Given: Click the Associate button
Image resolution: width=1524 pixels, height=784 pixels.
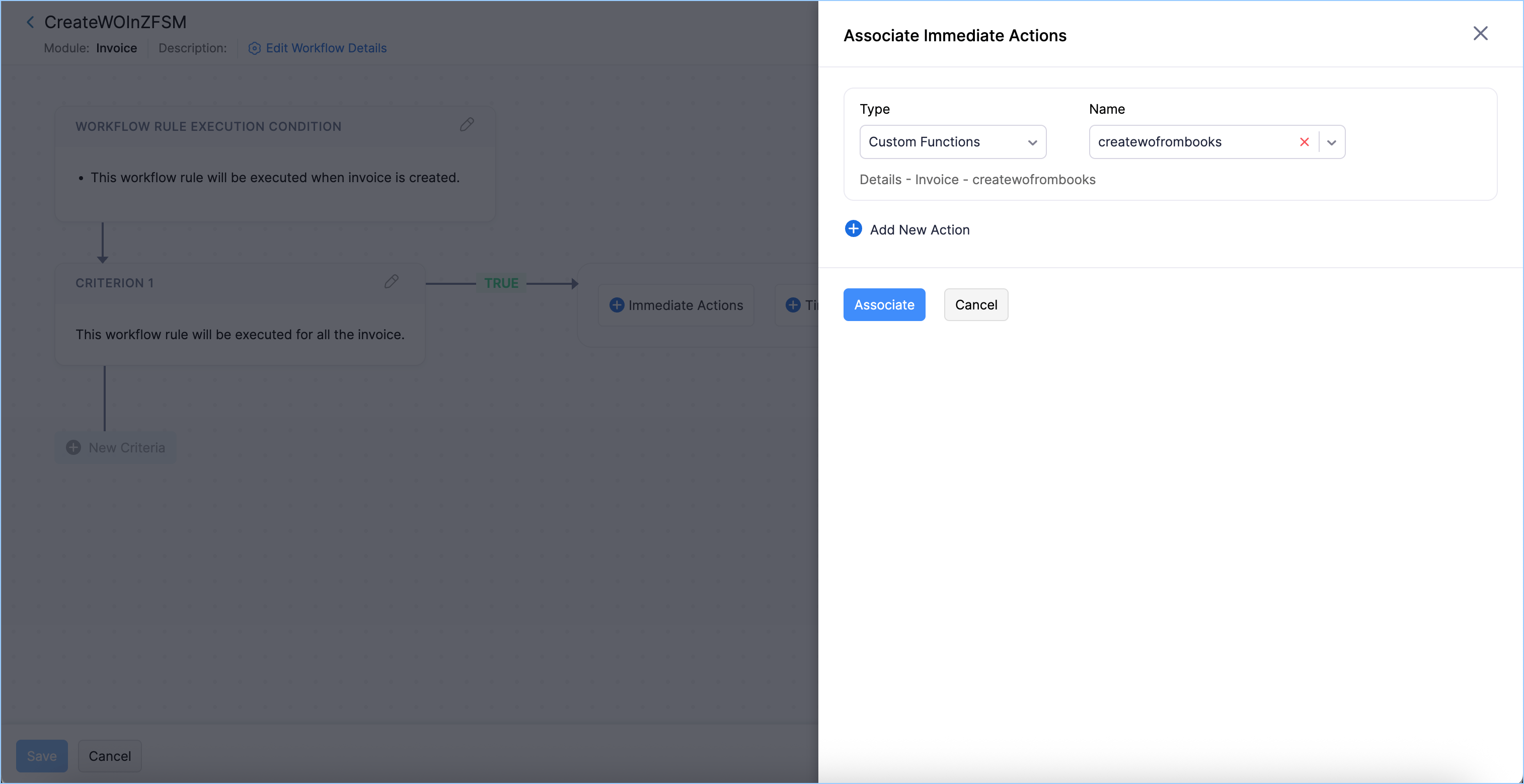Looking at the screenshot, I should coord(884,305).
